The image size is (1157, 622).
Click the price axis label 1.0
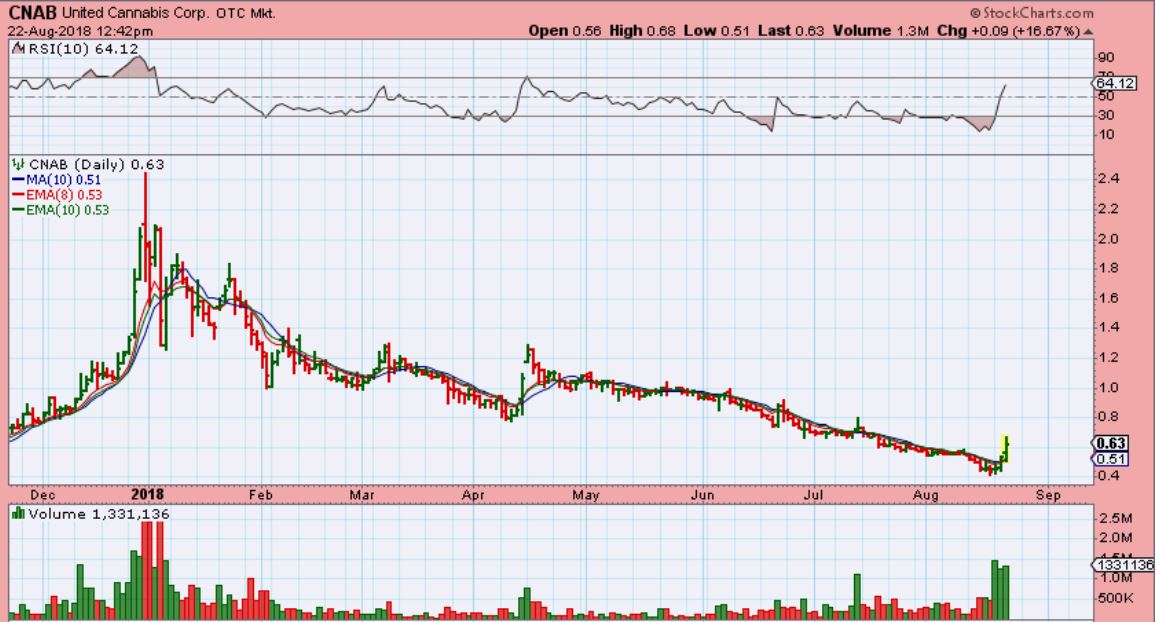1109,387
